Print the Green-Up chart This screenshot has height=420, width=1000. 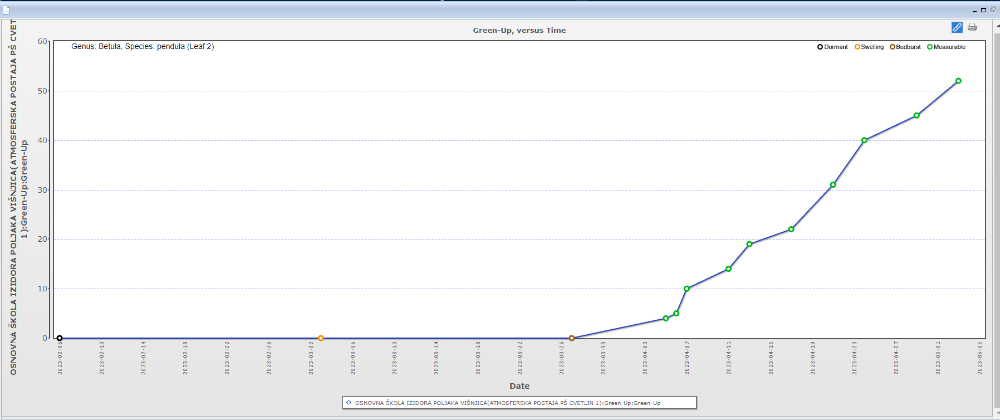pos(972,27)
